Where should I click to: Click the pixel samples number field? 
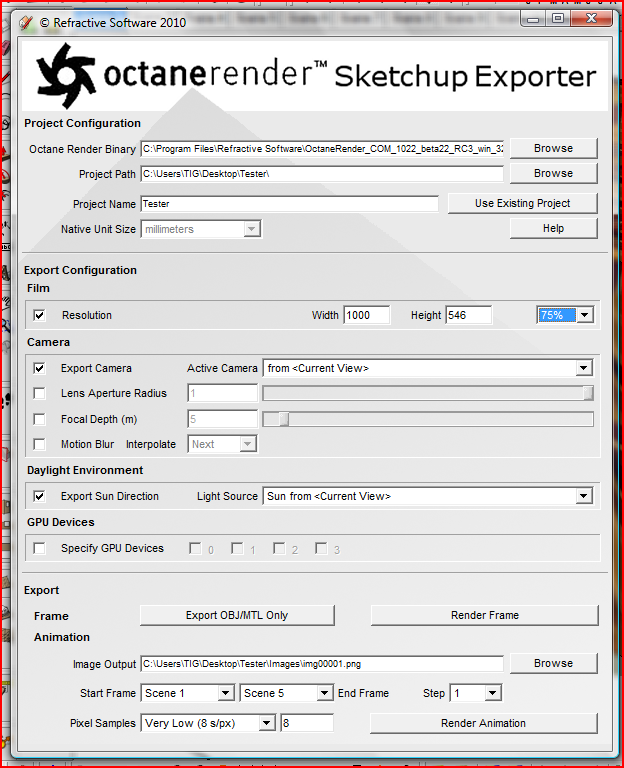coord(307,723)
